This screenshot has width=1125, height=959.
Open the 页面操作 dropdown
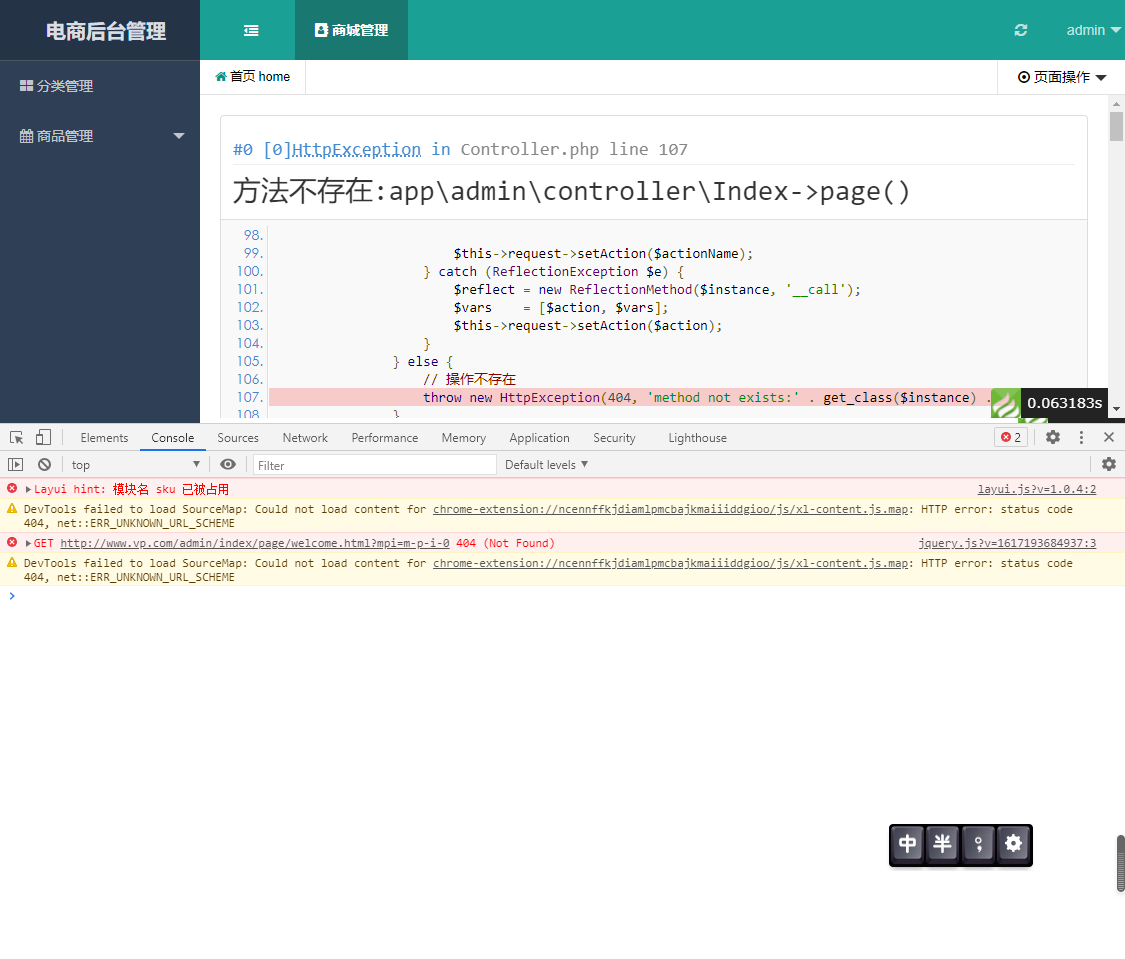(x=1062, y=77)
